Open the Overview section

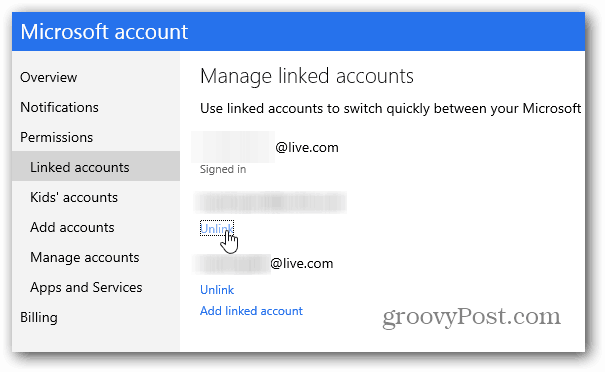[49, 77]
